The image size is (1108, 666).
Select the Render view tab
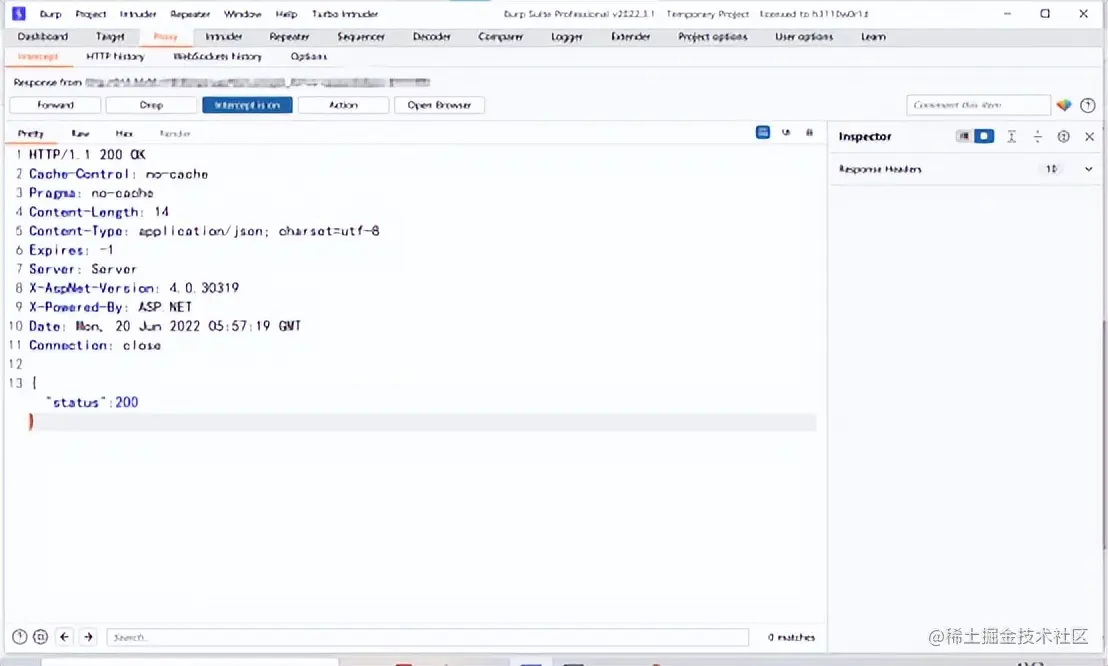[x=175, y=133]
